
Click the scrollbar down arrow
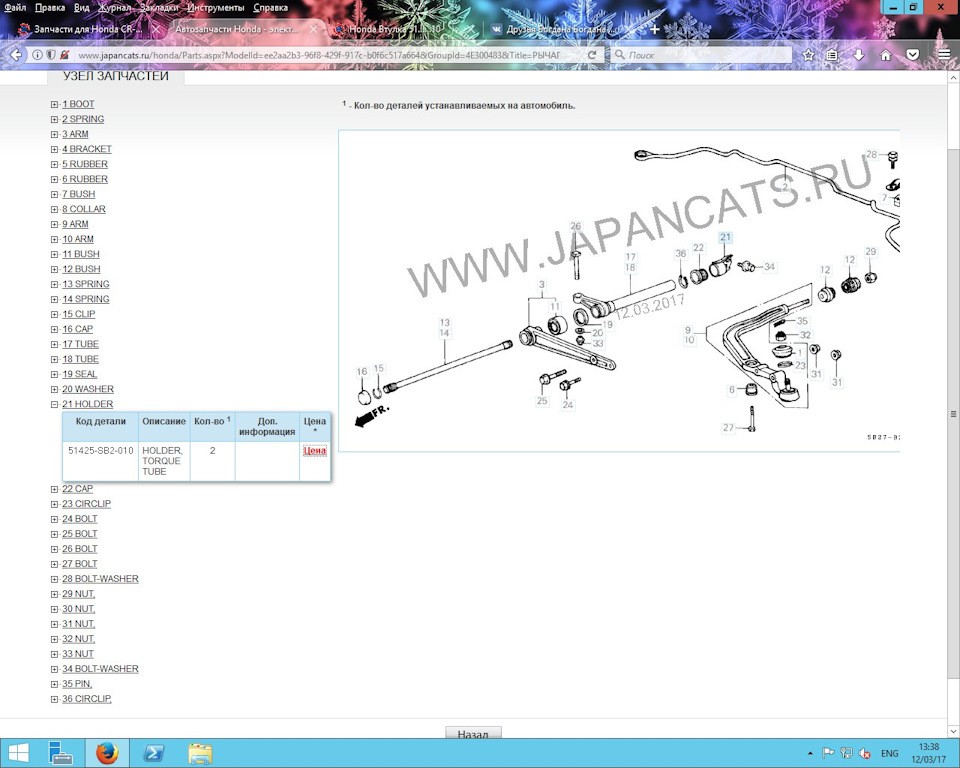[953, 731]
